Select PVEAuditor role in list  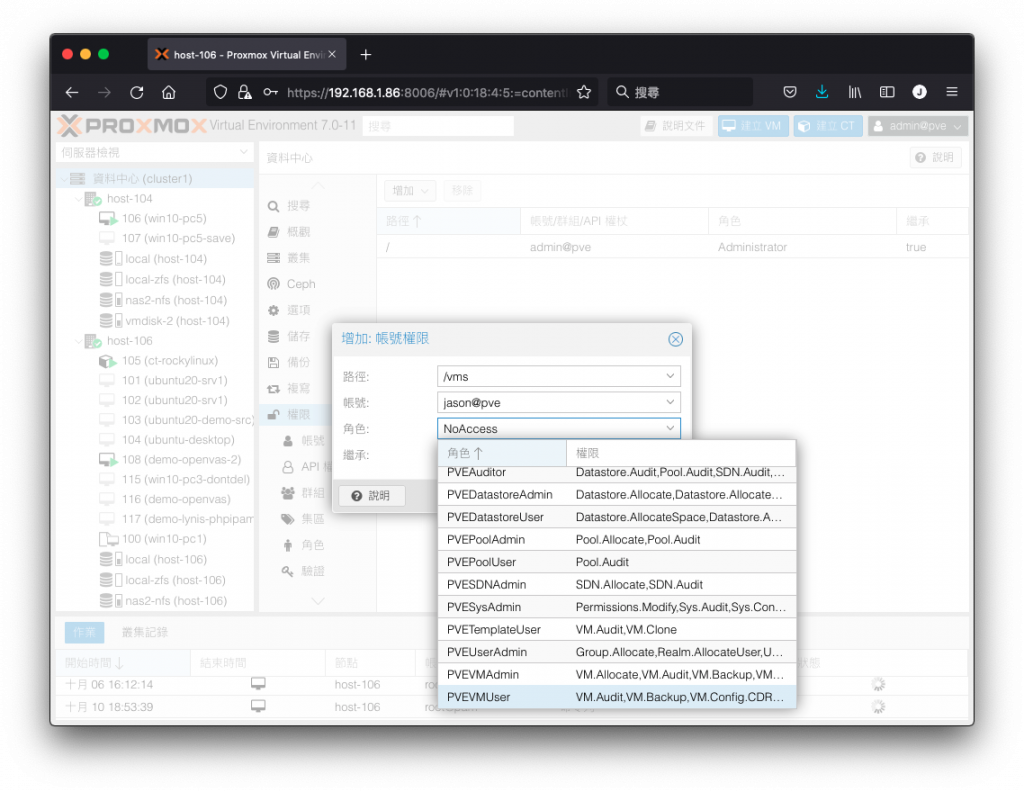[617, 473]
